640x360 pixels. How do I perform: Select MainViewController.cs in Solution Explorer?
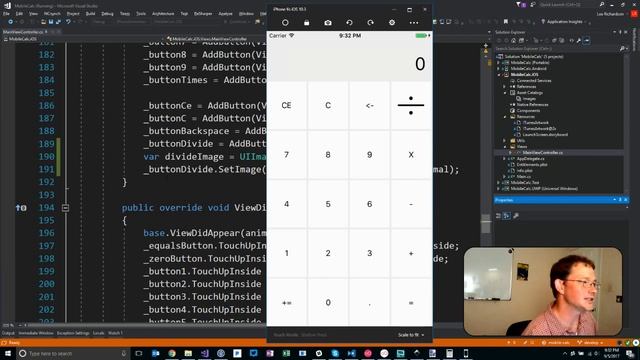(x=542, y=153)
